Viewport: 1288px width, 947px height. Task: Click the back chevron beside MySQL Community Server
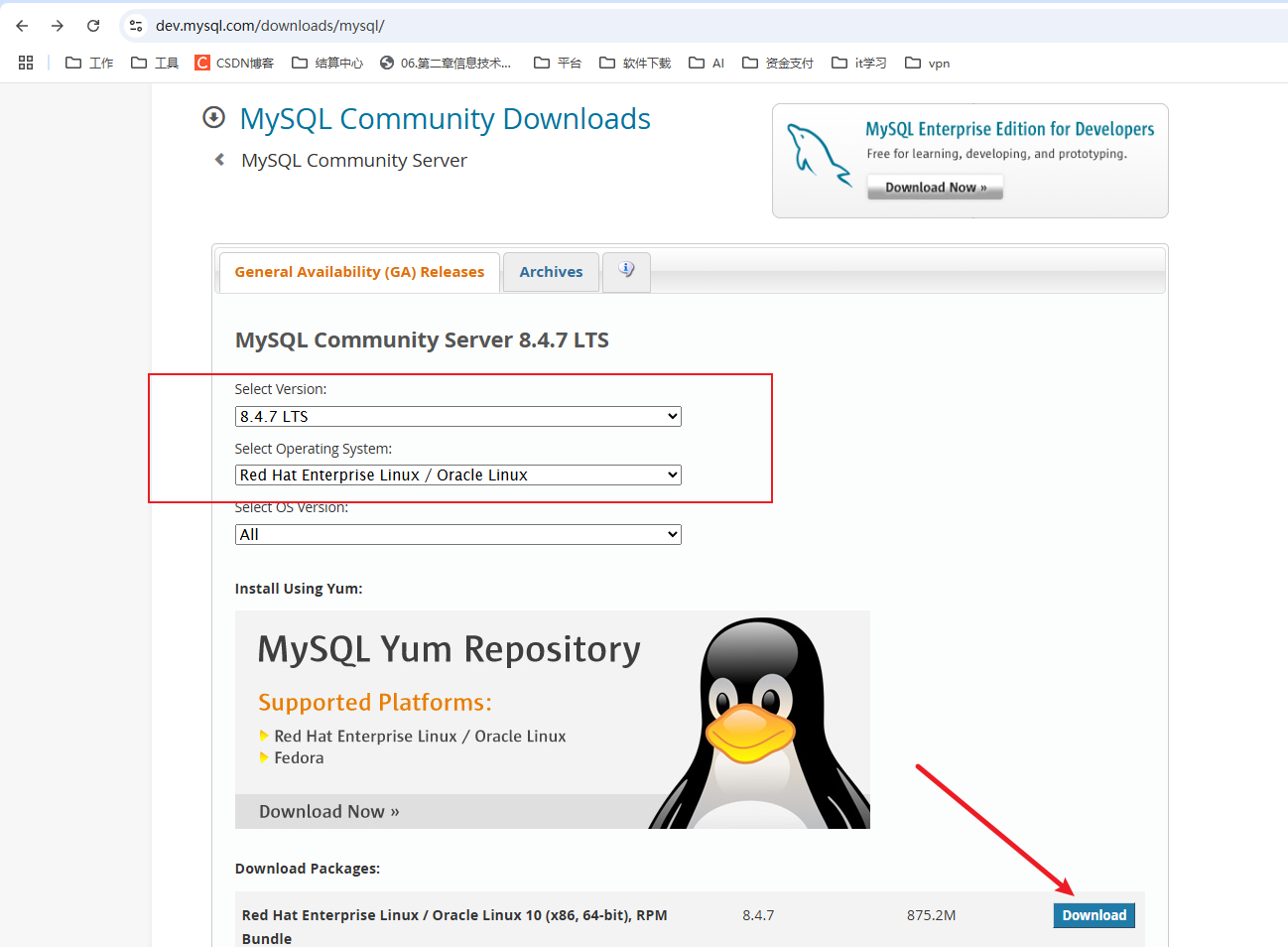point(219,159)
